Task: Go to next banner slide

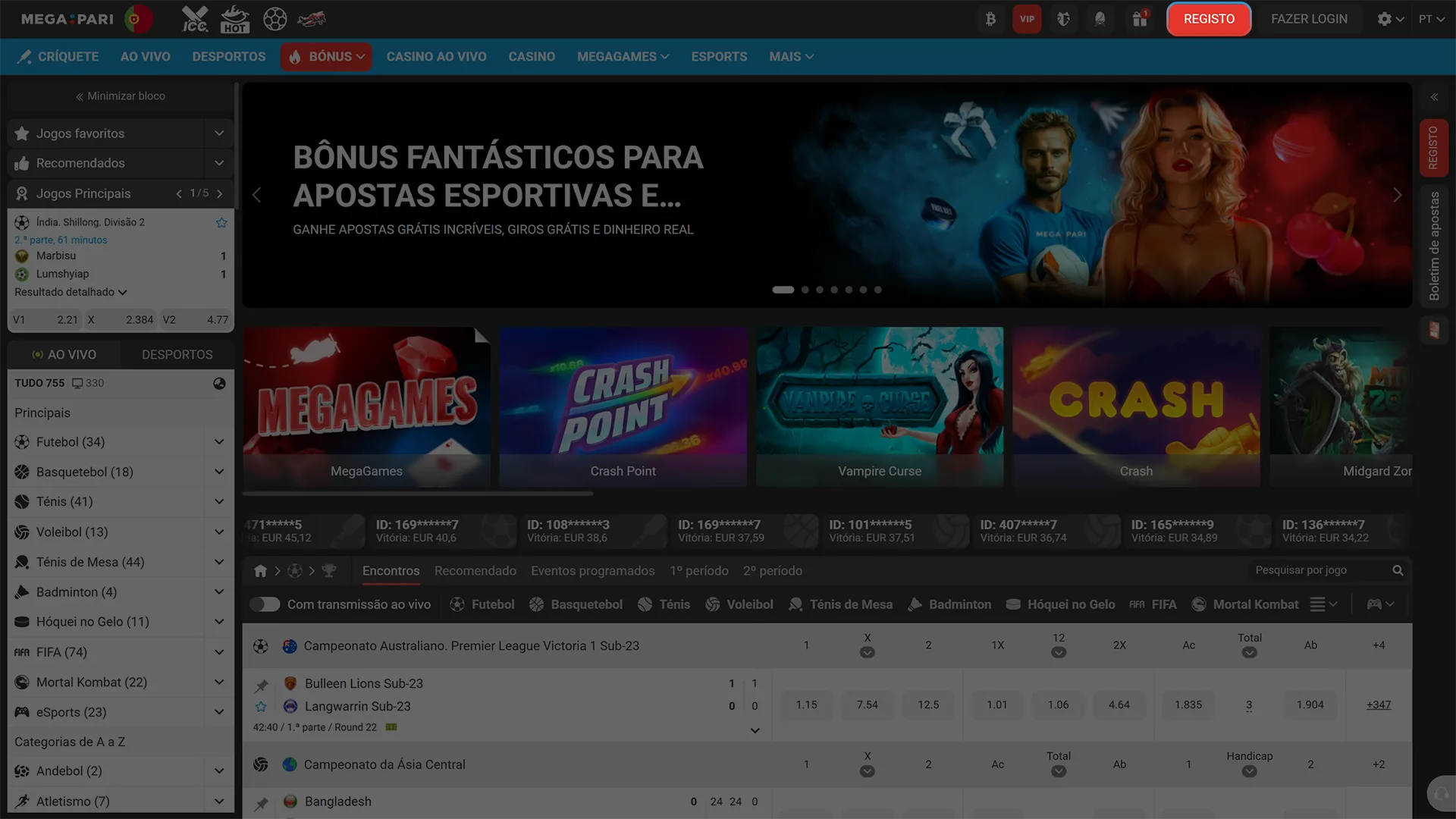Action: tap(1397, 195)
